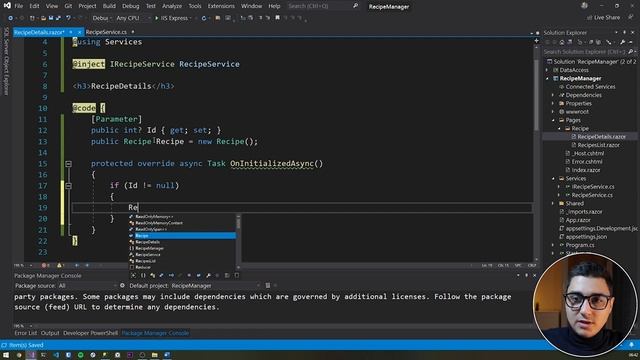
Task: Open the Package source dropdown
Action: click(87, 286)
